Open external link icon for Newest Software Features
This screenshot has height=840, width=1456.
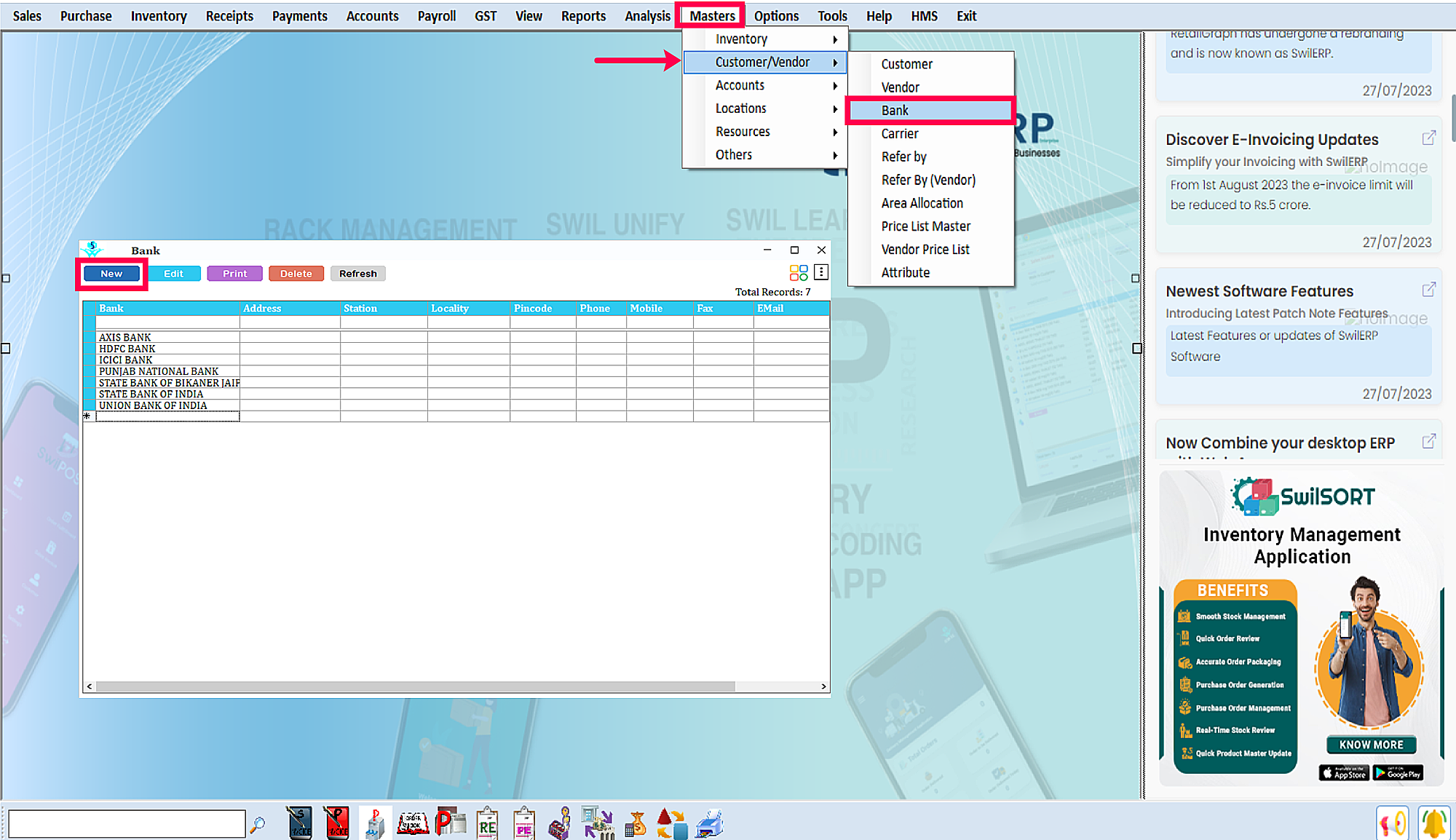[1428, 290]
